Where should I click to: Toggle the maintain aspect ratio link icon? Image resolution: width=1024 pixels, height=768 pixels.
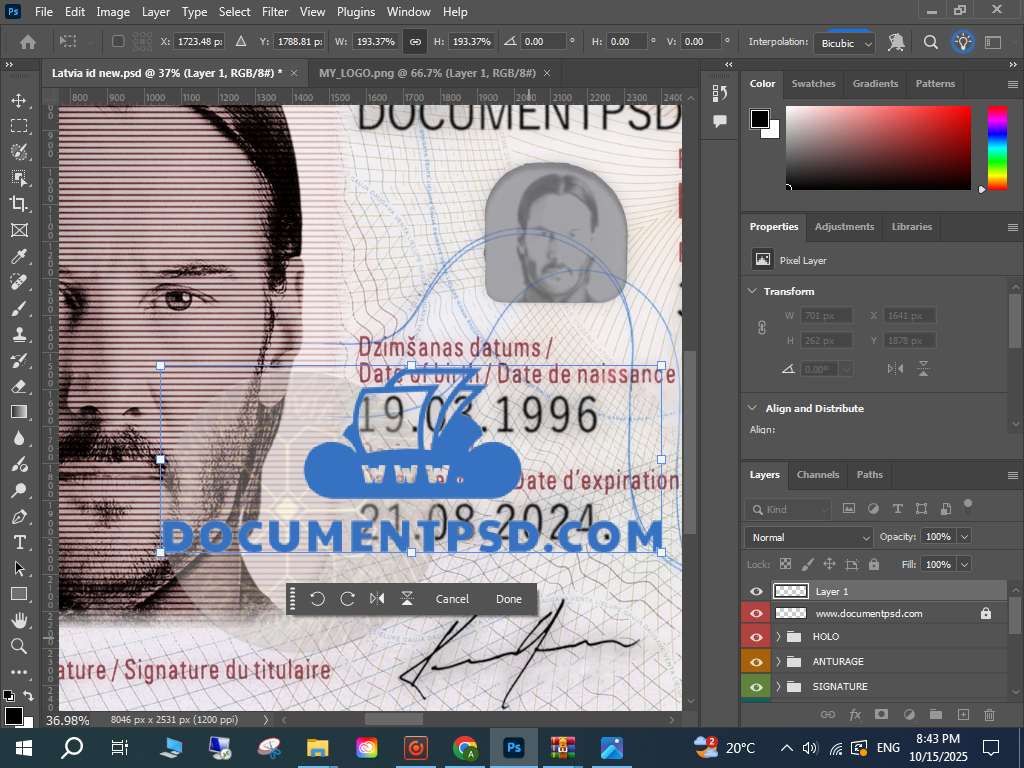point(414,42)
